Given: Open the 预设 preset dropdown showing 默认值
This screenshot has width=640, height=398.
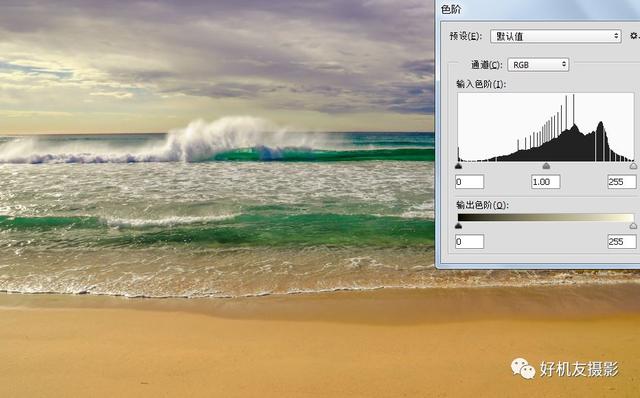Looking at the screenshot, I should tap(556, 36).
